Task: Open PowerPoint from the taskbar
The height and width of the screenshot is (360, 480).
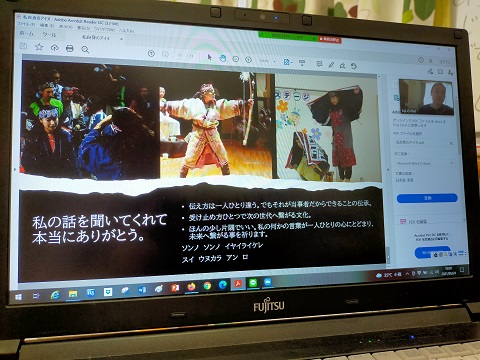Action: 175,288
